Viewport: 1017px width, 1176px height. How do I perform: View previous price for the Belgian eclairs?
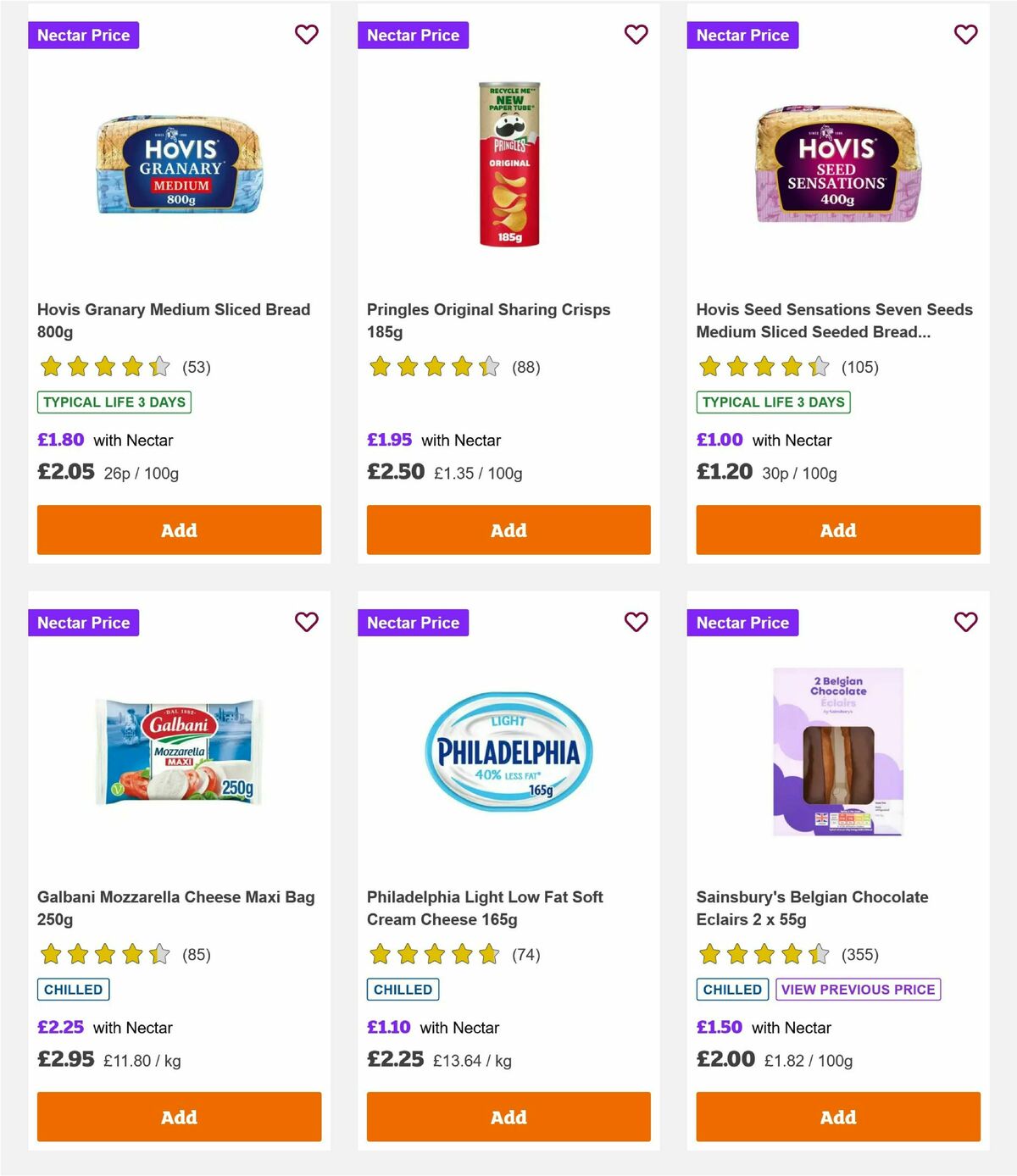click(x=858, y=989)
